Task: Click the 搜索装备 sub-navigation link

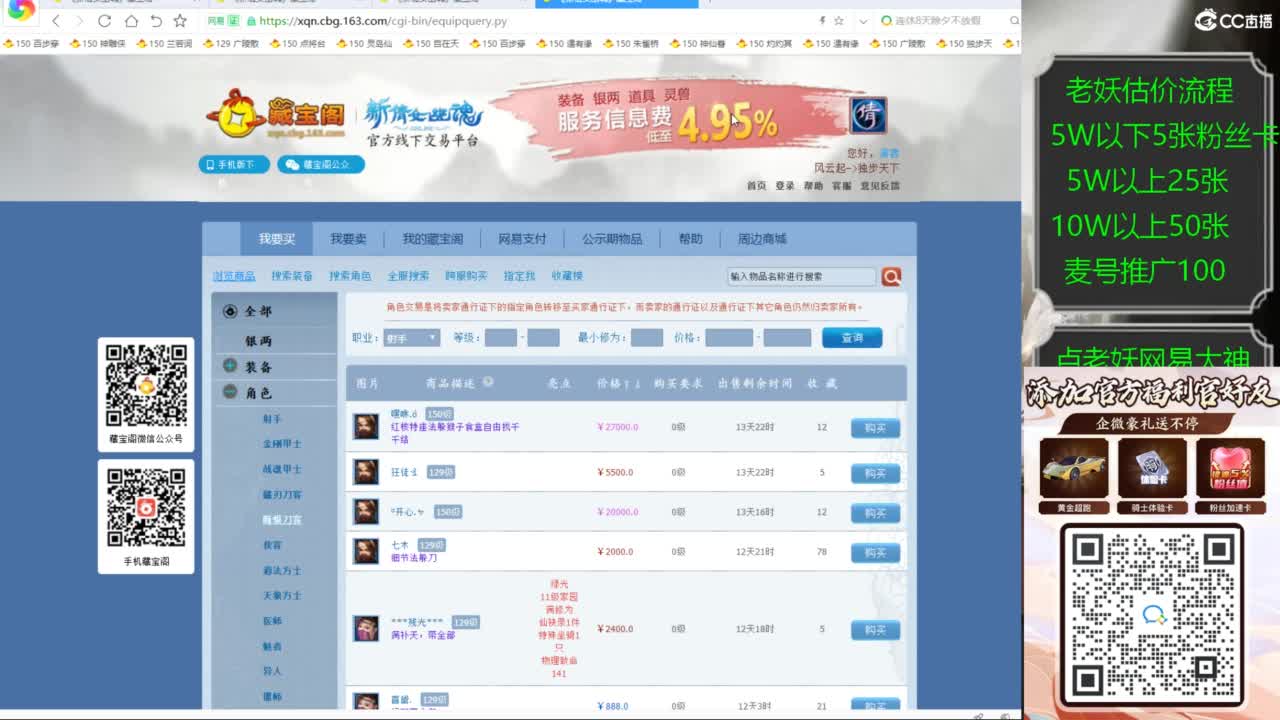Action: pyautogui.click(x=292, y=276)
